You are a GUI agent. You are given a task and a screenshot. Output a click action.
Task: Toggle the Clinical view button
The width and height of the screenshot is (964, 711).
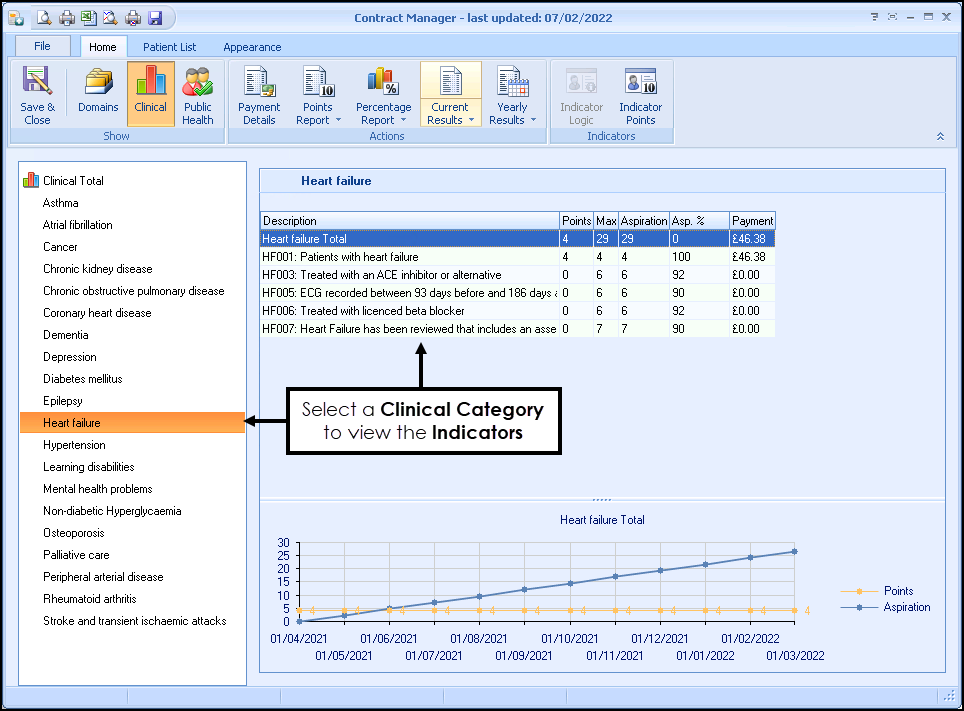click(151, 95)
